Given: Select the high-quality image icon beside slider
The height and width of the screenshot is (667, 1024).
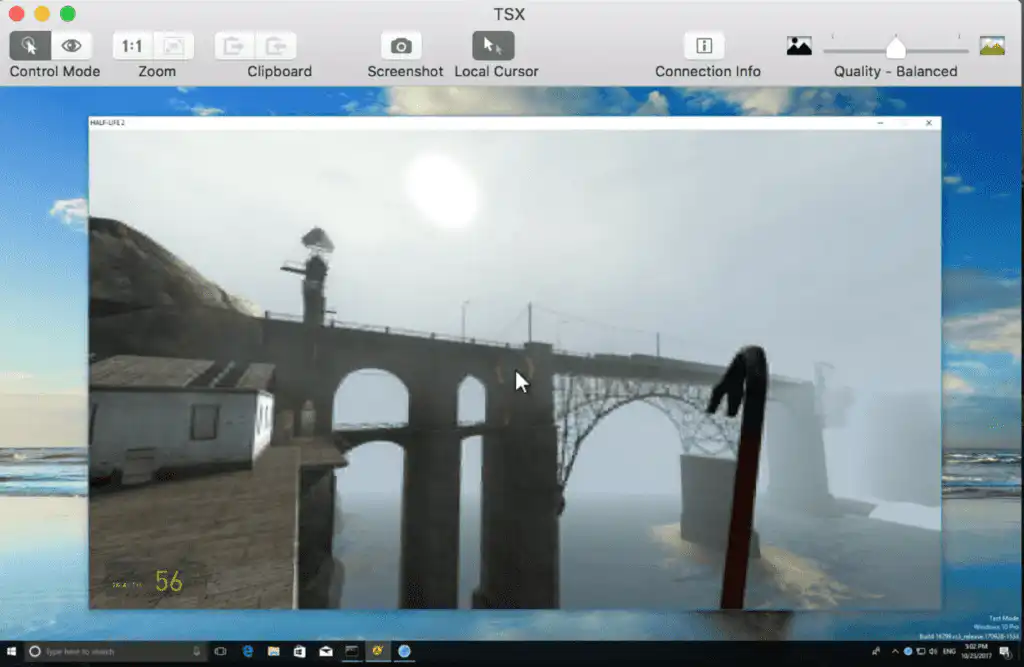Looking at the screenshot, I should (x=992, y=46).
